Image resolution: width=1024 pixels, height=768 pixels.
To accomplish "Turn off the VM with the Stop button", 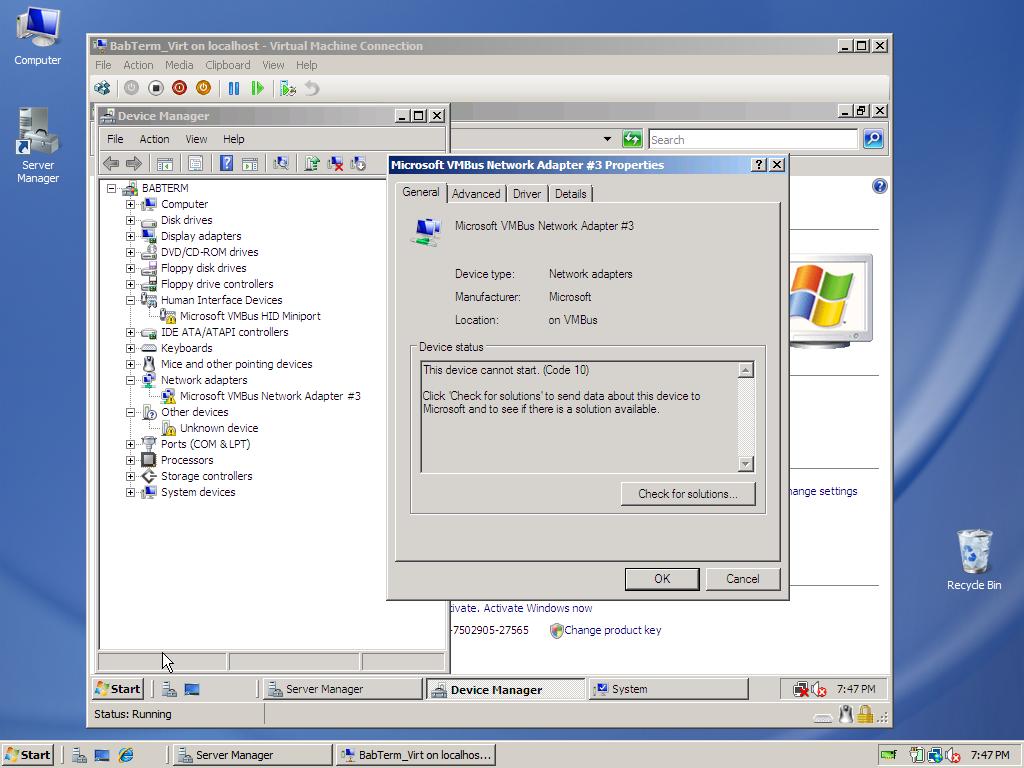I will coord(155,88).
